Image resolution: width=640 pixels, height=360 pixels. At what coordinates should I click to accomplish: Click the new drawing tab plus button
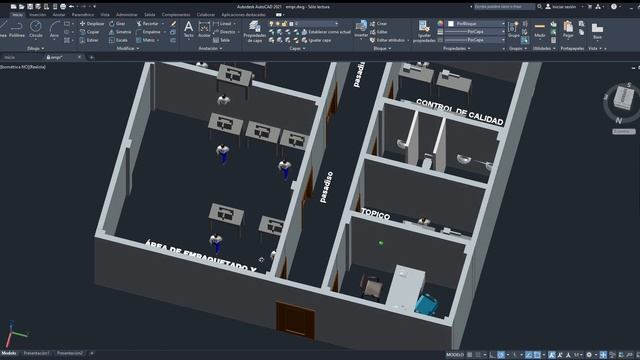(x=91, y=58)
